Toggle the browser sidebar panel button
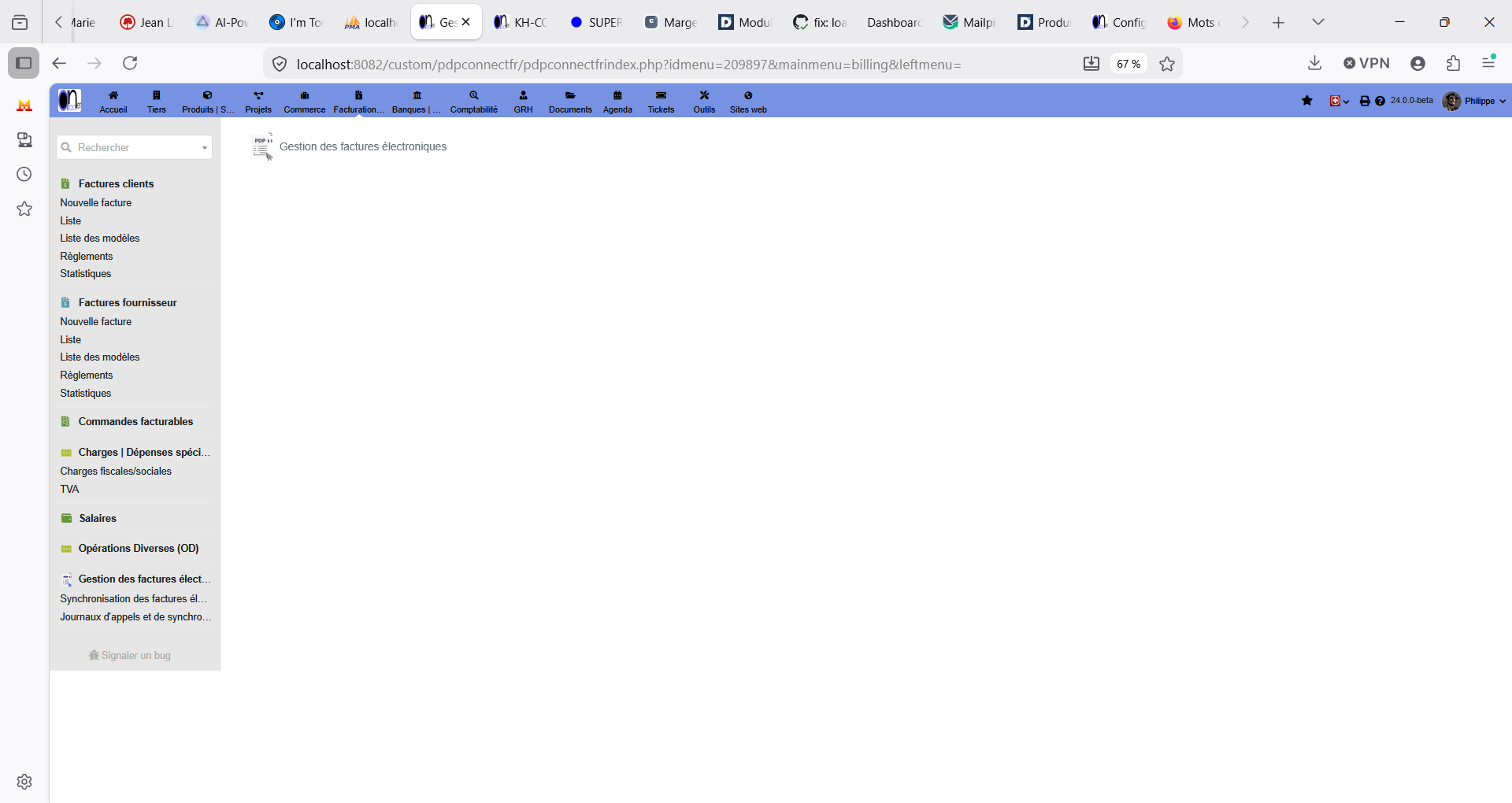This screenshot has width=1512, height=803. click(24, 63)
